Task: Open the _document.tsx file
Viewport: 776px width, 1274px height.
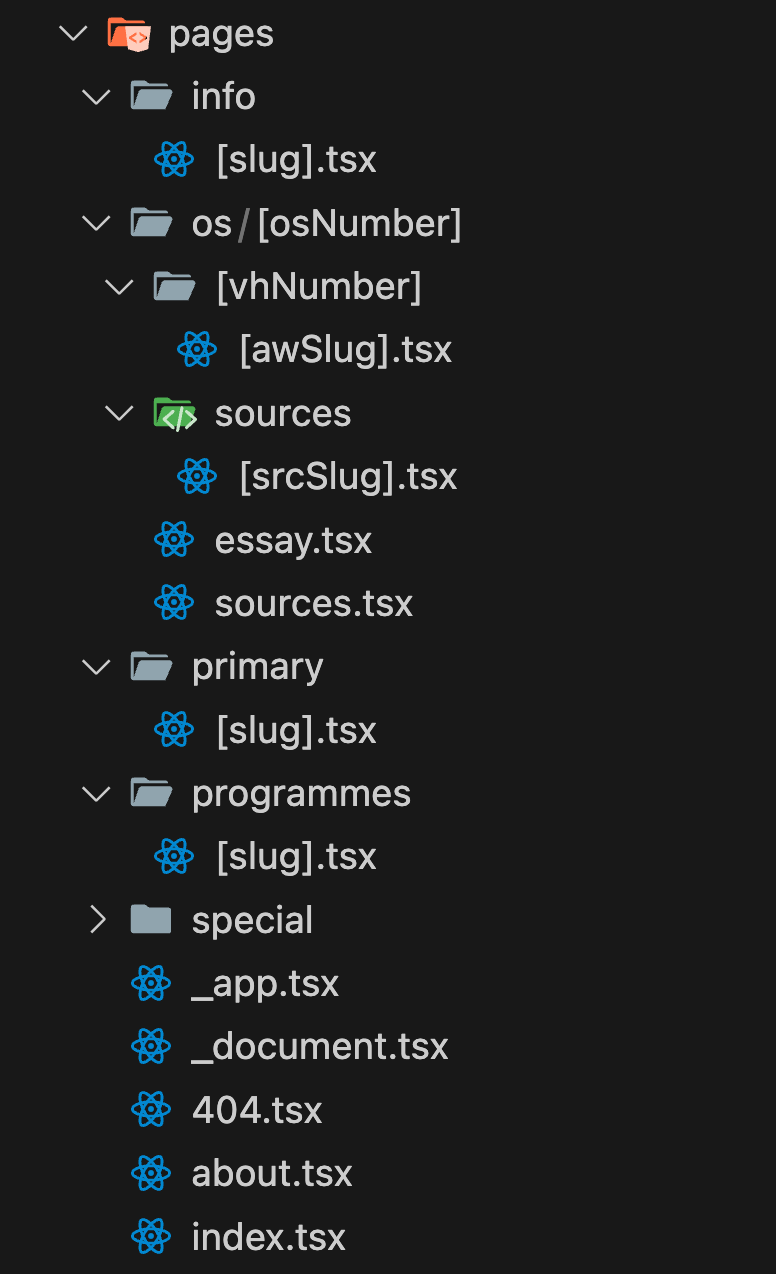Action: coord(320,1047)
